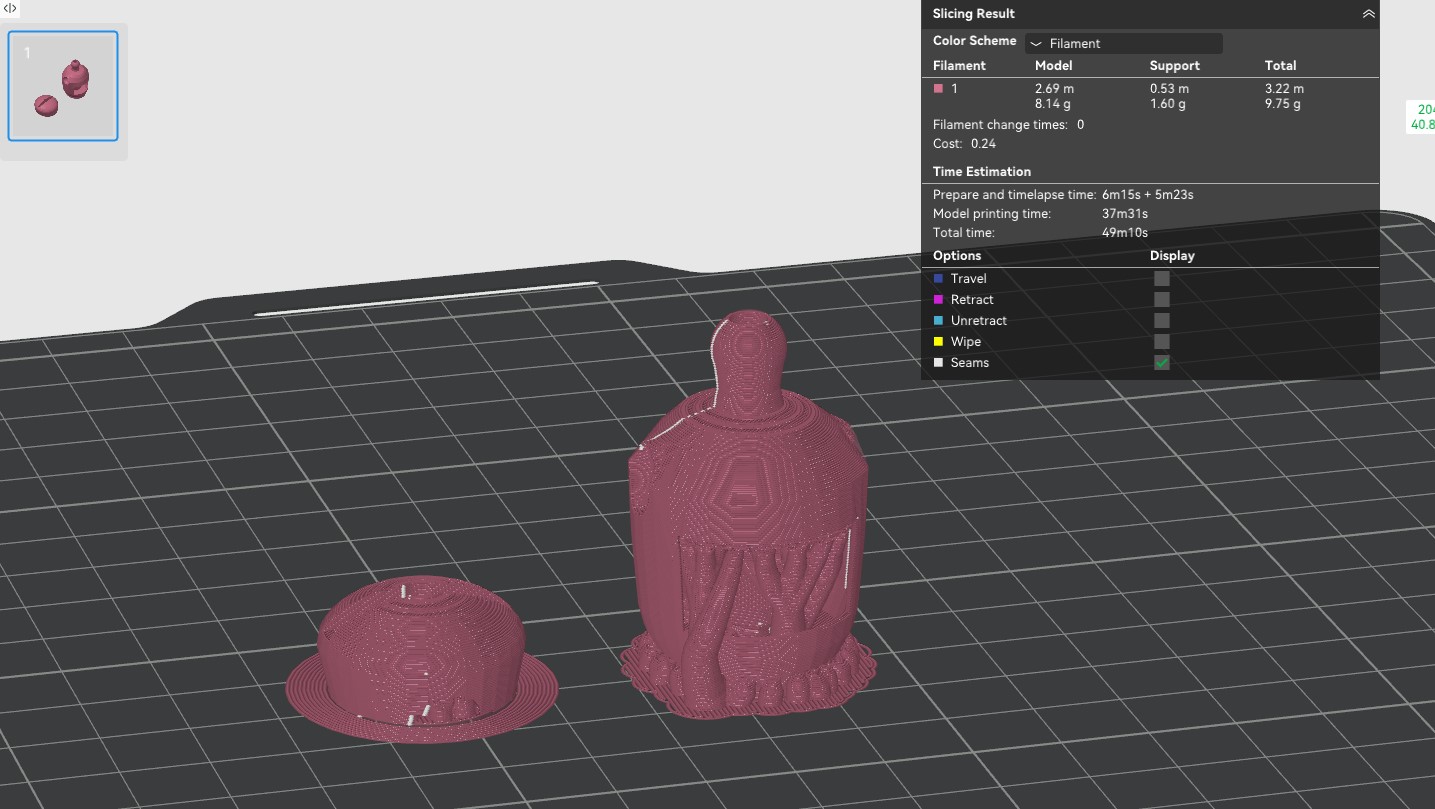Click the dome cap model in viewport
The height and width of the screenshot is (809, 1435).
(x=421, y=658)
